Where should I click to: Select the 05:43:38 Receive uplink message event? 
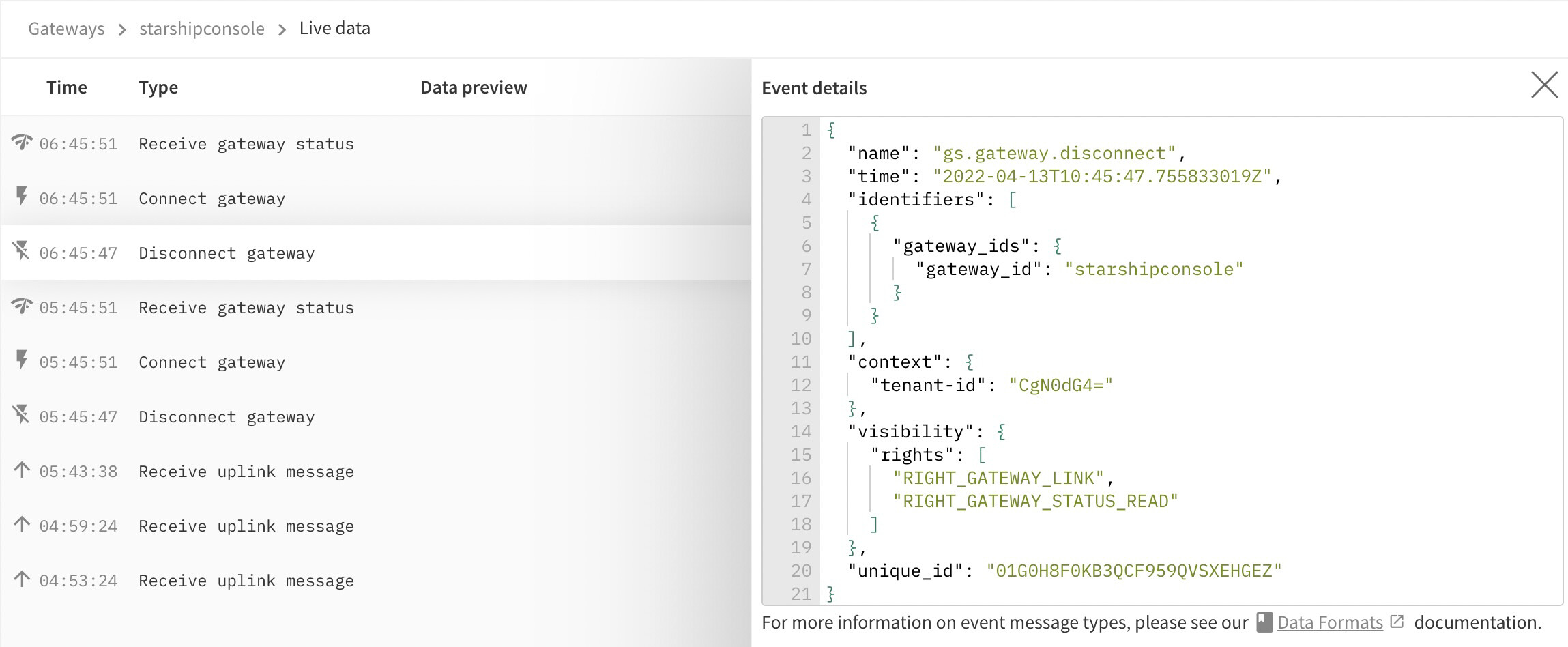[x=246, y=472]
